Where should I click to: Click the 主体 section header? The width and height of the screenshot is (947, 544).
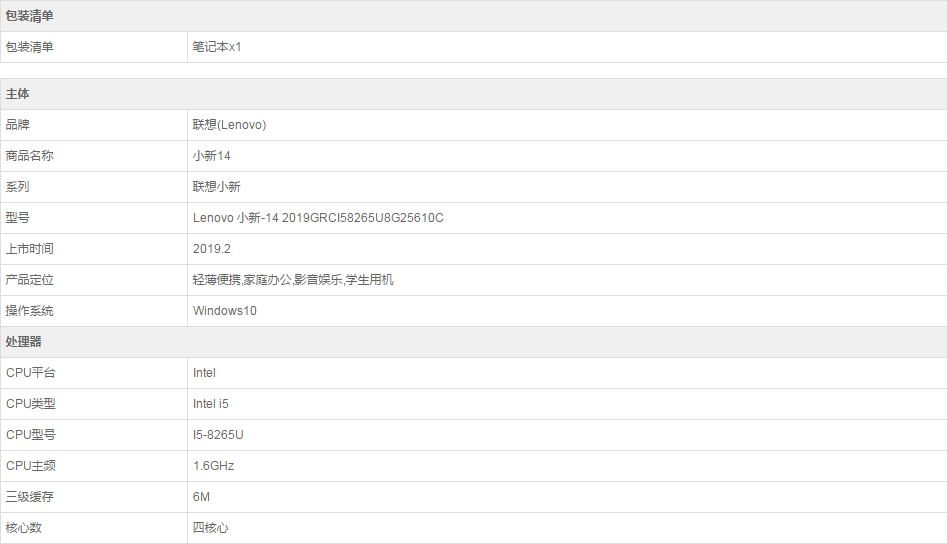(x=474, y=94)
